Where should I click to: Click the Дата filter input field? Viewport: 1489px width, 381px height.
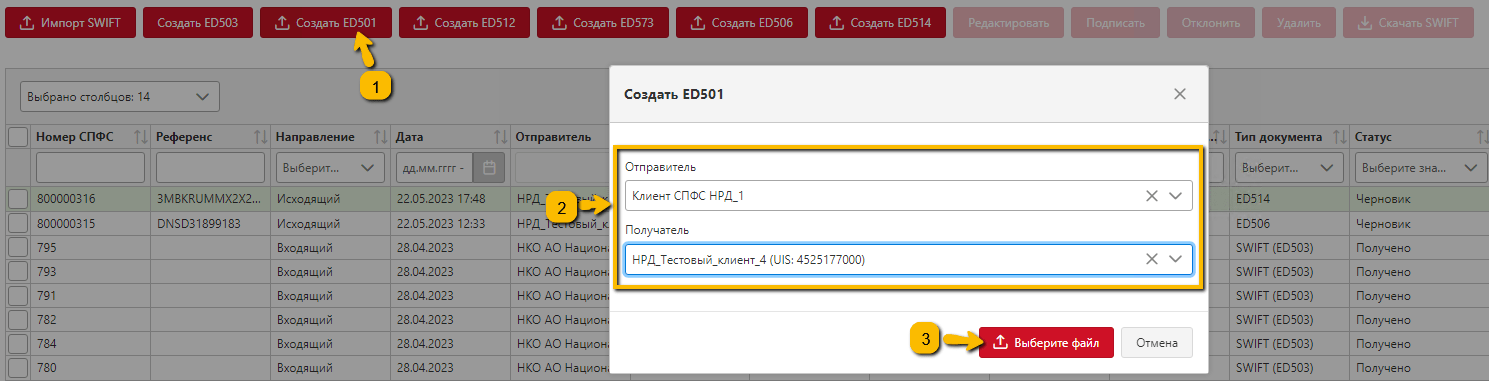434,167
